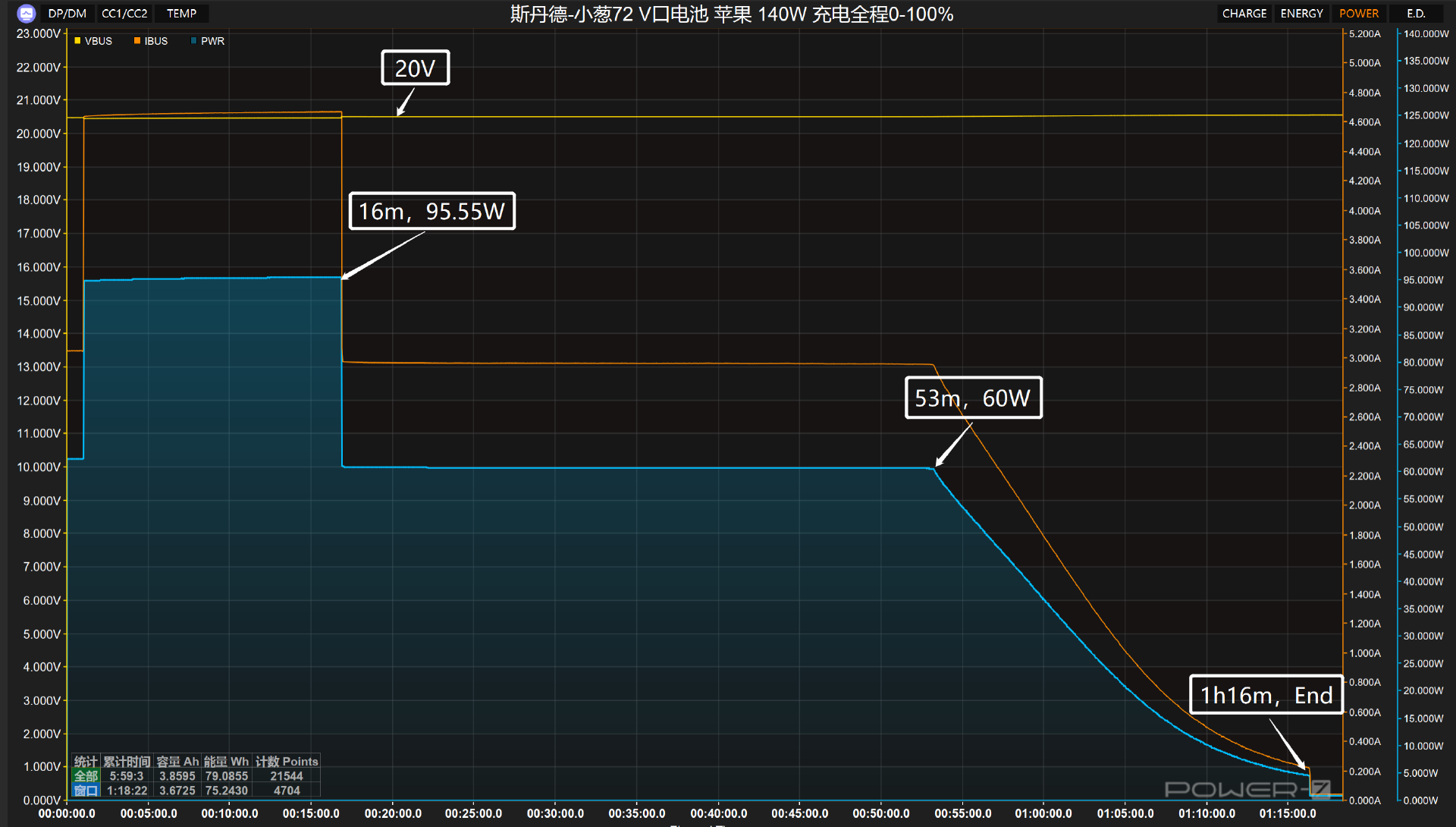Click the 23.000V top voltage label
The width and height of the screenshot is (1456, 827).
39,33
